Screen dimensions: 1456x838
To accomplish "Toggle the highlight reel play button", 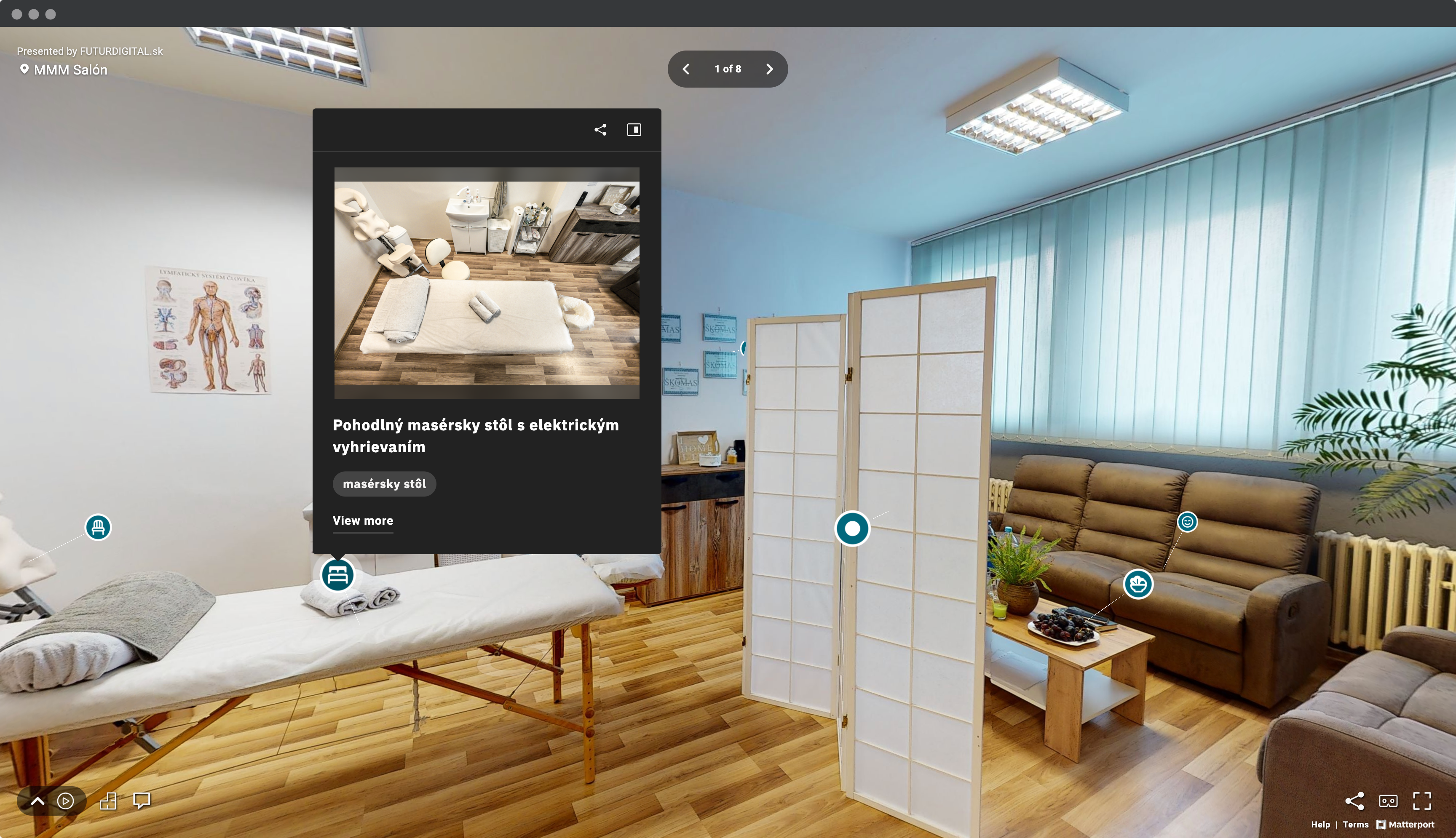I will tap(65, 801).
